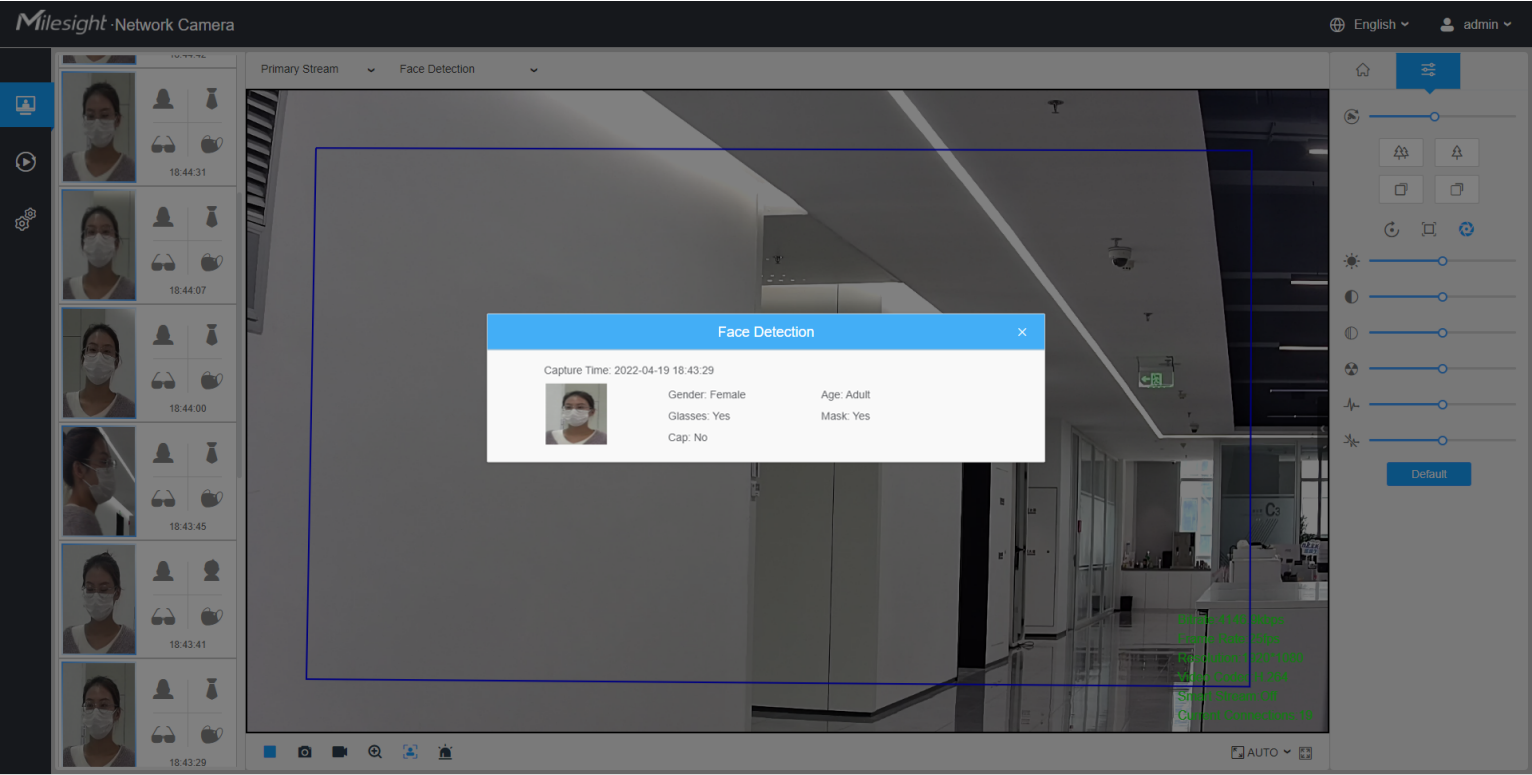Select face capture thumbnail at 18:44:07
The width and height of the screenshot is (1532, 775).
(x=99, y=245)
